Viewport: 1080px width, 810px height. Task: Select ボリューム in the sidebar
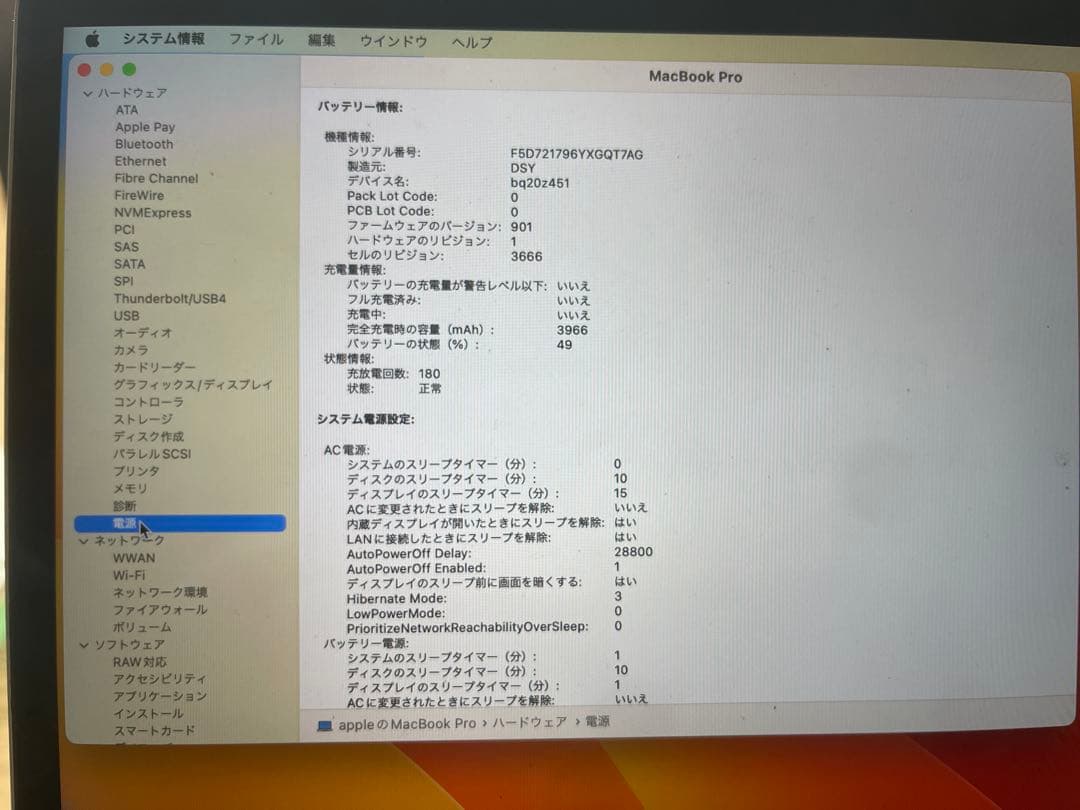(142, 627)
